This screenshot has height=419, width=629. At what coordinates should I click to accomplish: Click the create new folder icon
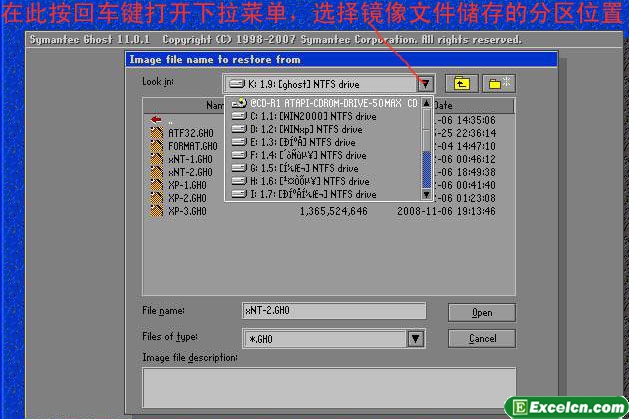499,83
